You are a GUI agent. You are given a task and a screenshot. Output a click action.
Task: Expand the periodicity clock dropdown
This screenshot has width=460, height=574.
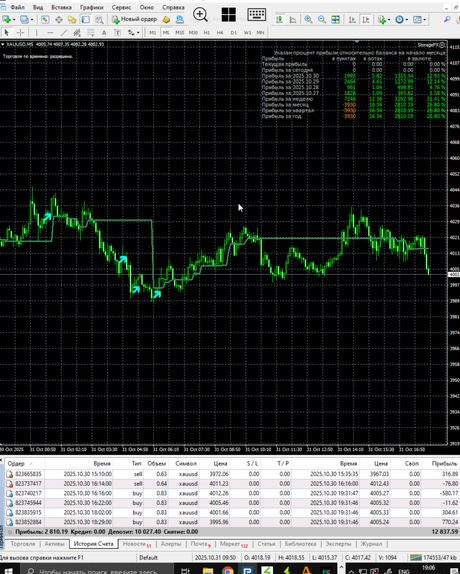pos(407,20)
